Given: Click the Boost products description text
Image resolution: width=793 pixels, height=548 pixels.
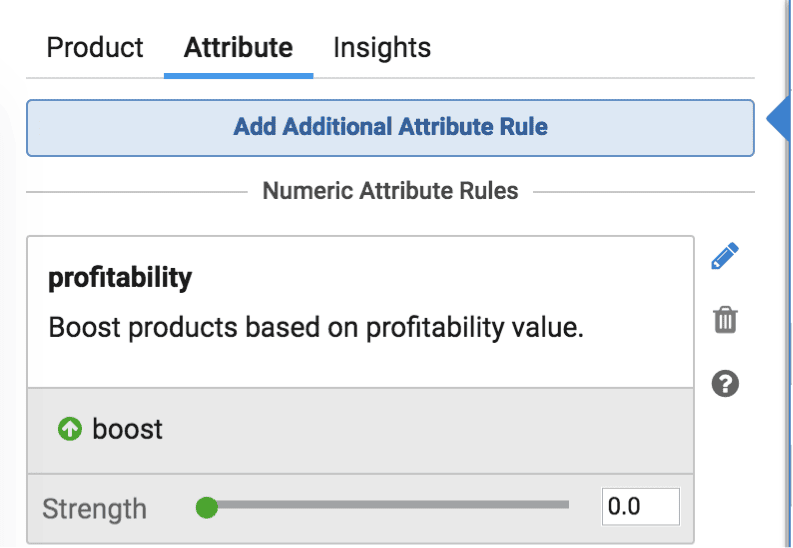Looking at the screenshot, I should point(316,327).
